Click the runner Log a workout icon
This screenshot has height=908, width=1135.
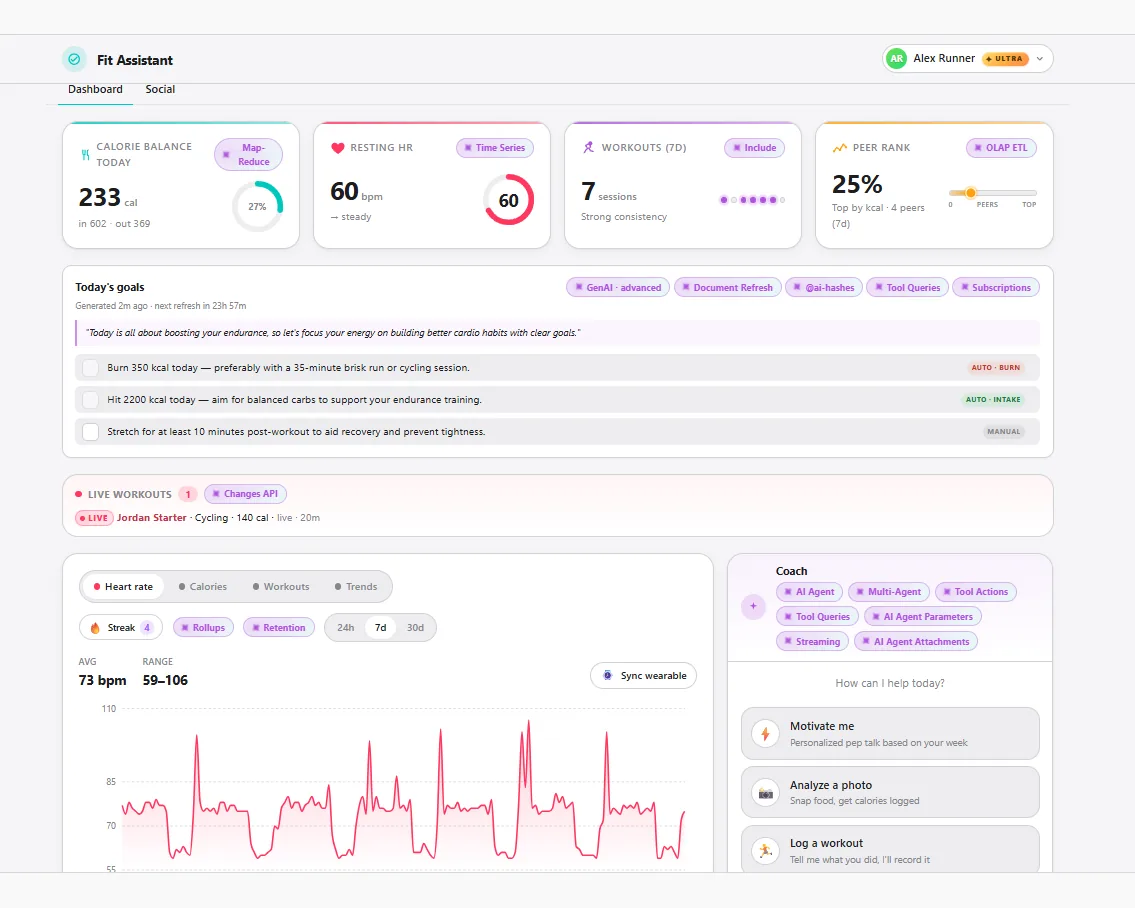coord(765,851)
